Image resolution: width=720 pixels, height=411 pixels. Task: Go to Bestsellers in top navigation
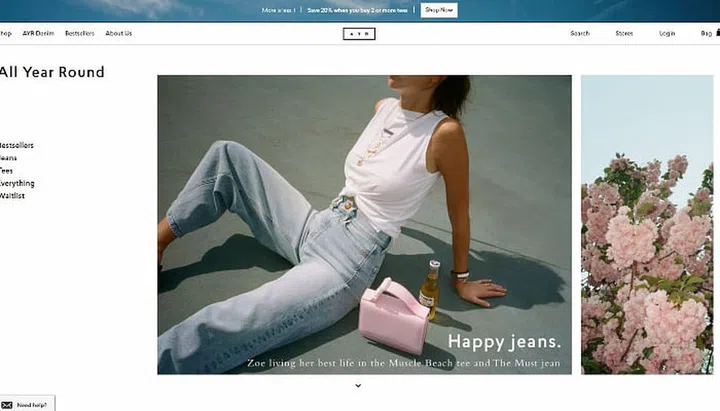click(x=79, y=33)
